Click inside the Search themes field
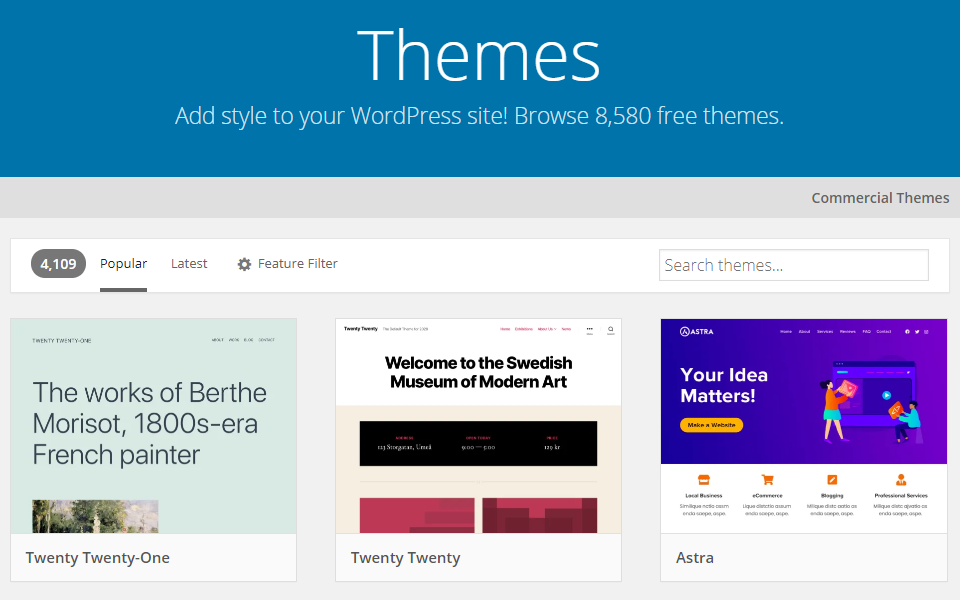Screen dimensions: 960x600 793,264
